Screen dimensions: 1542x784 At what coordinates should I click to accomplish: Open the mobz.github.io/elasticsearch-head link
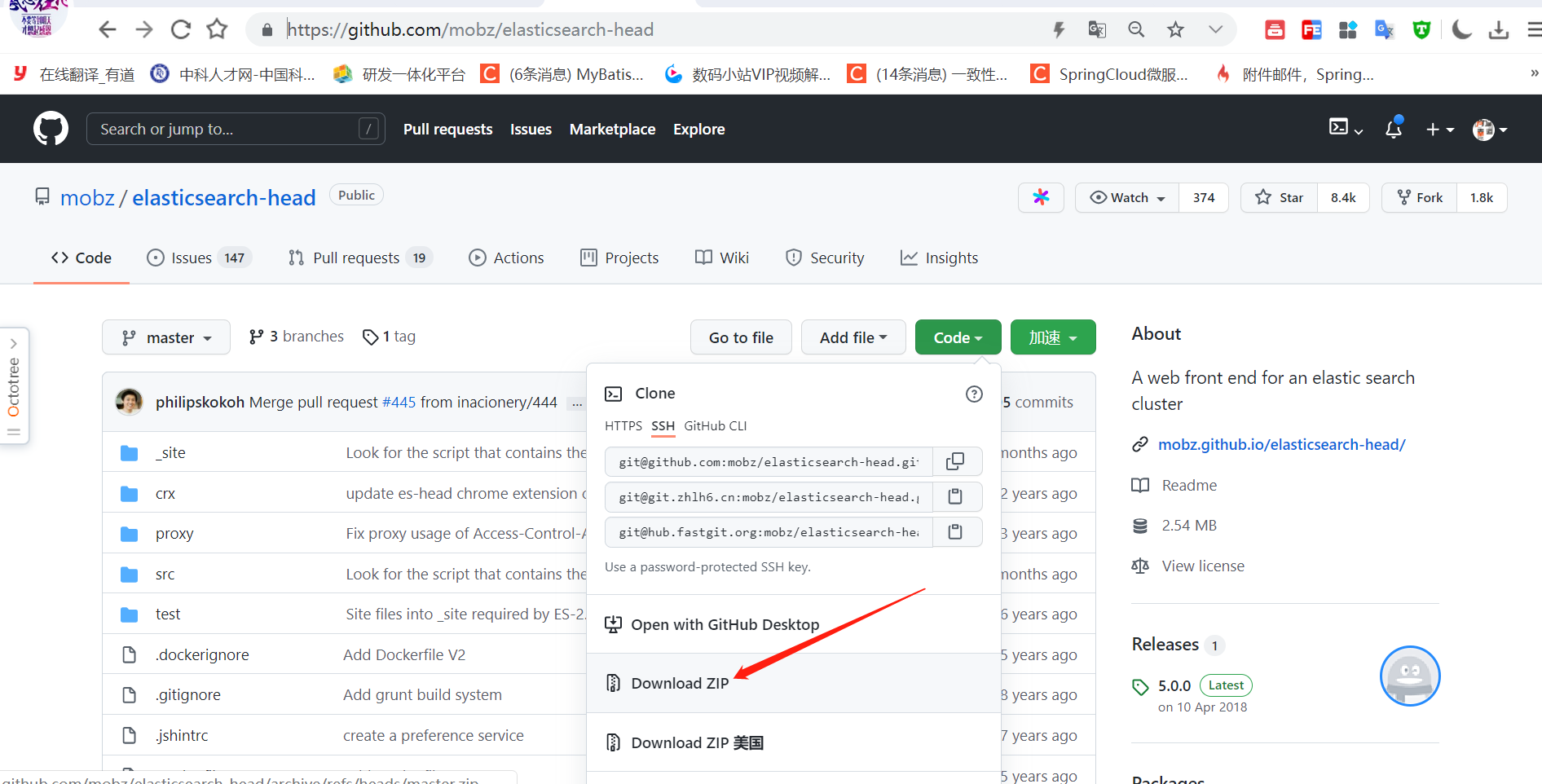pos(1282,444)
